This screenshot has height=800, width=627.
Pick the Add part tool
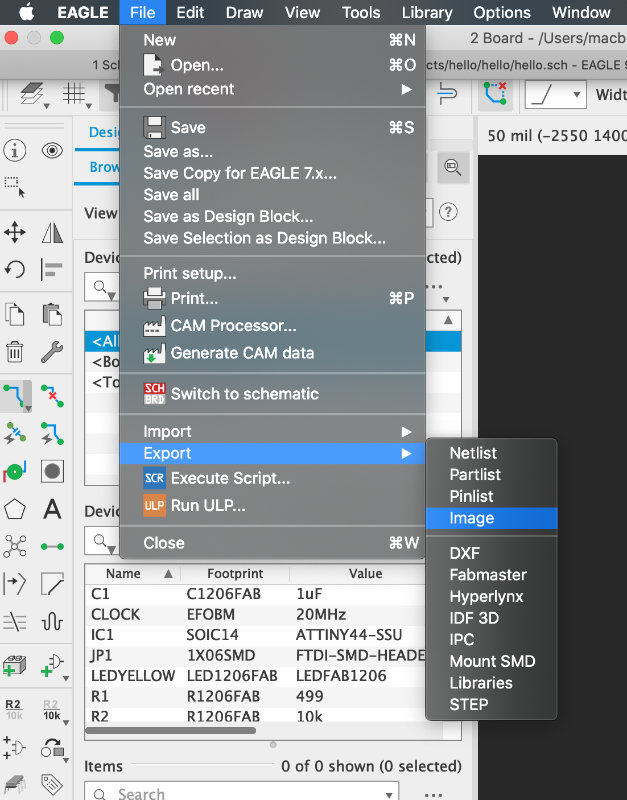coord(15,665)
